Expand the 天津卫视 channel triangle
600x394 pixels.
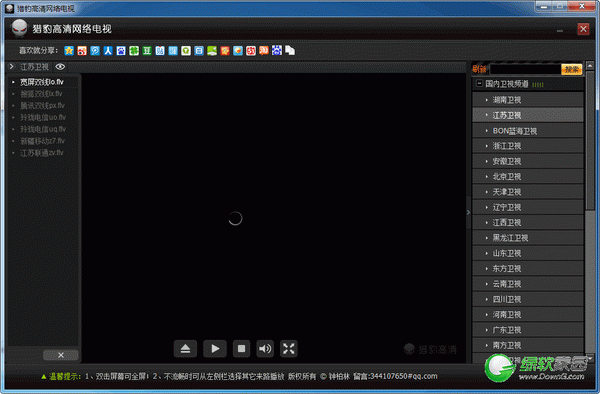(x=486, y=192)
